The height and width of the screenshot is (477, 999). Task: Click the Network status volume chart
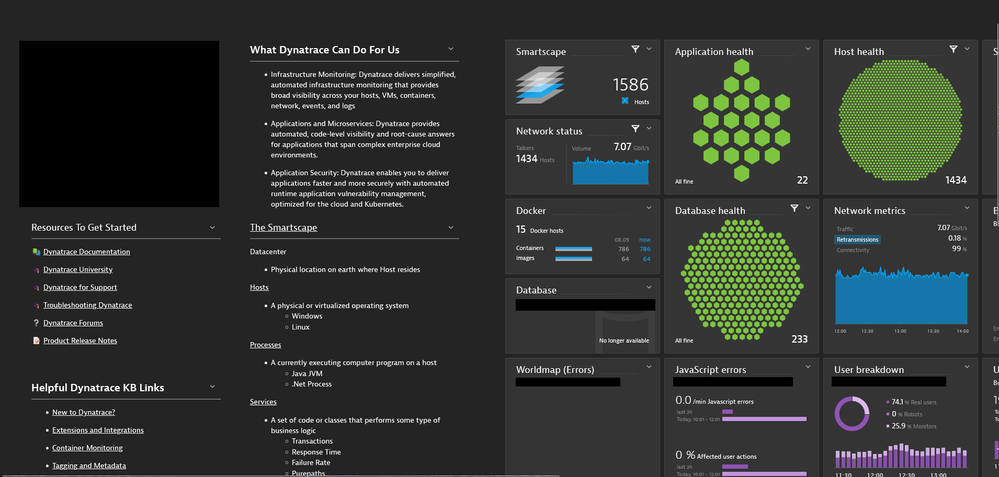610,169
